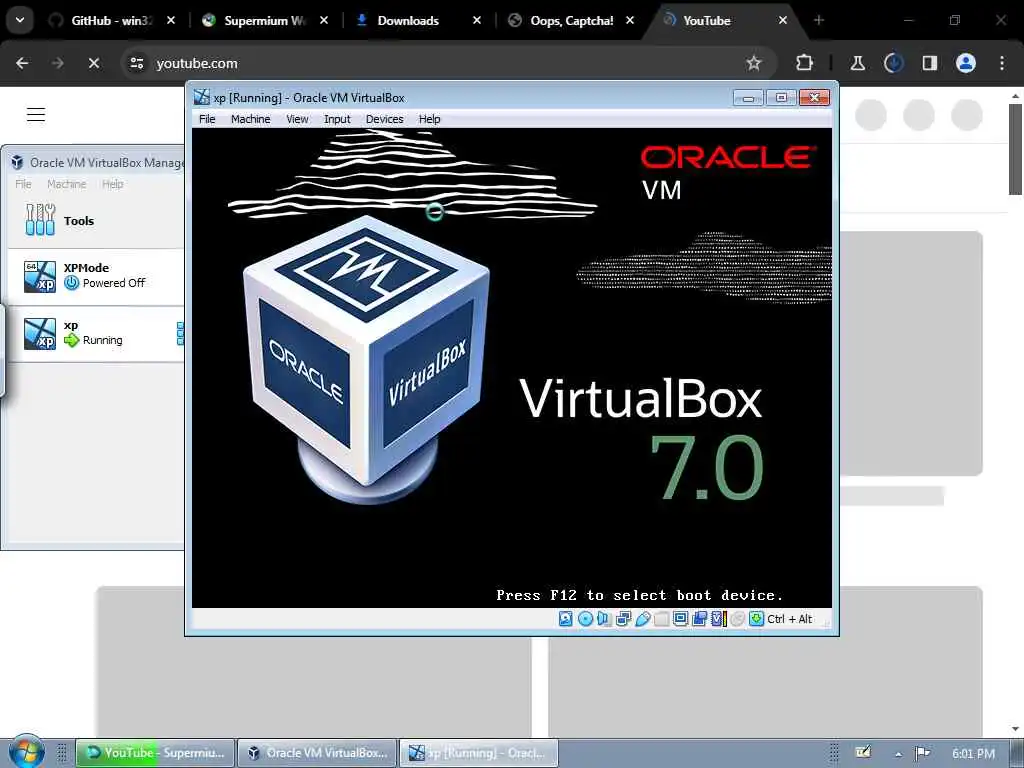The width and height of the screenshot is (1024, 768).
Task: Switch to the Oops, Captcha! tab
Action: [571, 20]
